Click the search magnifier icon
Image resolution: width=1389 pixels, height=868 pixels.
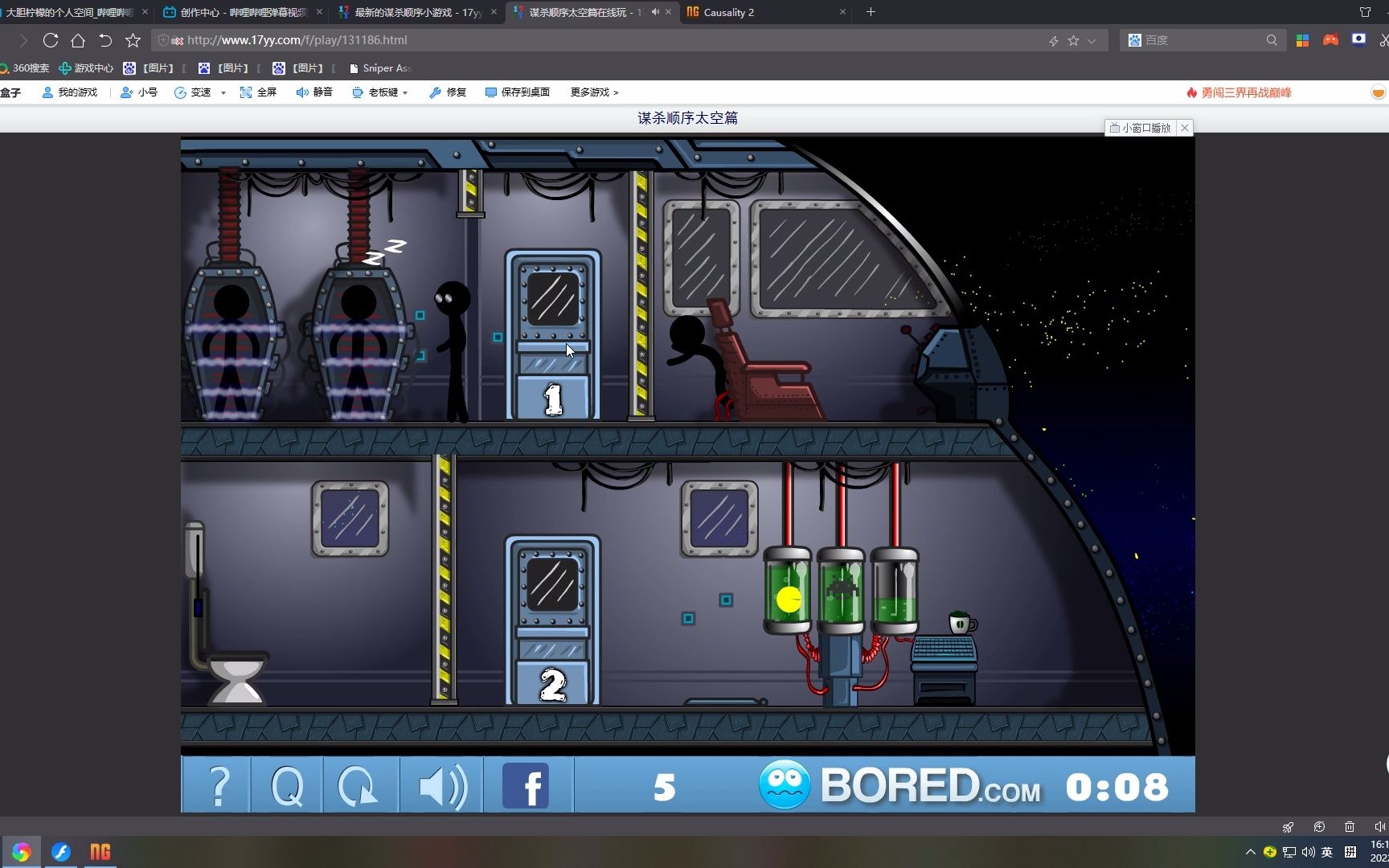1272,40
